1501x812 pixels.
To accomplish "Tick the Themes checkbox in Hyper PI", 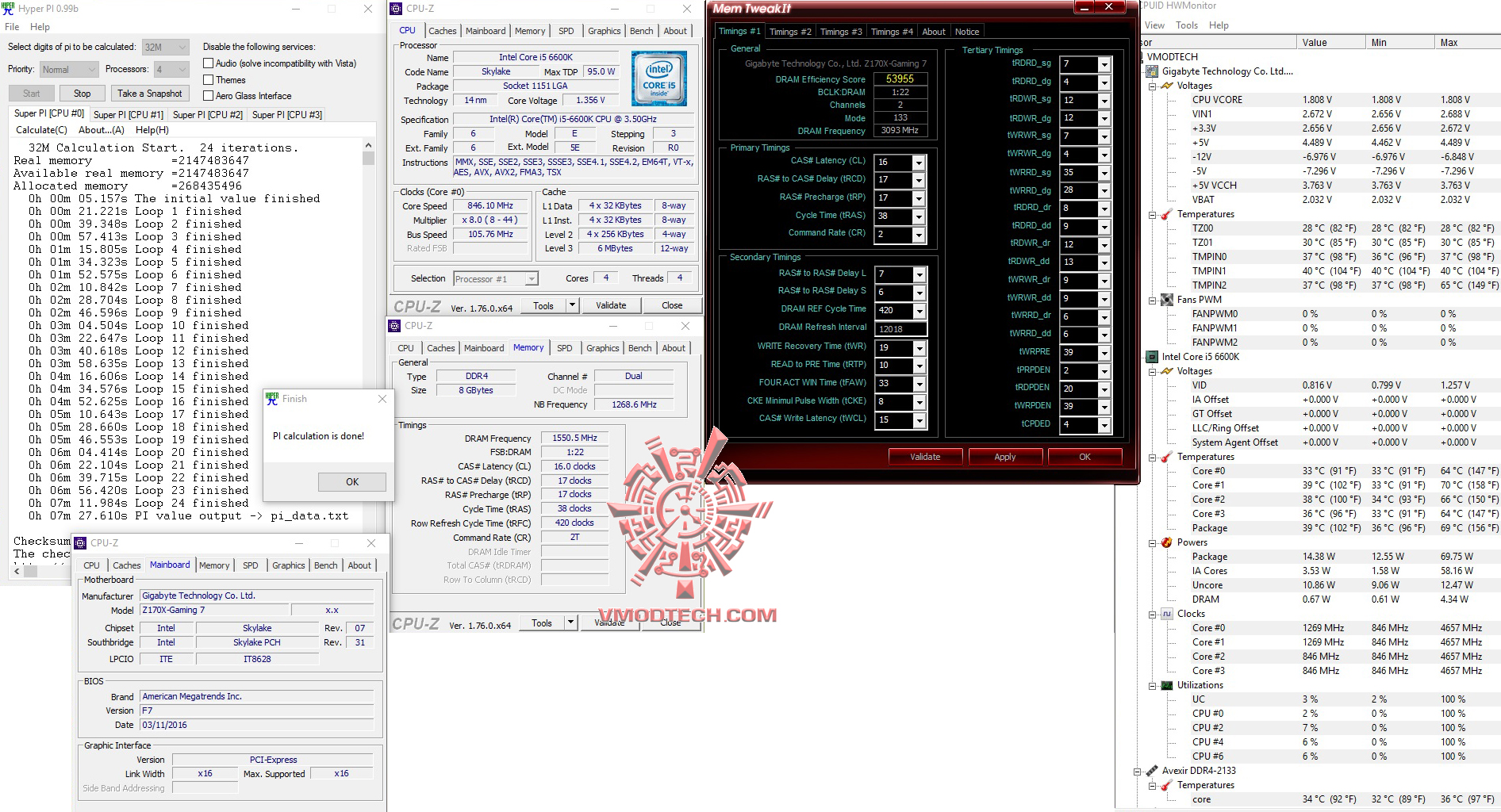I will pos(209,80).
